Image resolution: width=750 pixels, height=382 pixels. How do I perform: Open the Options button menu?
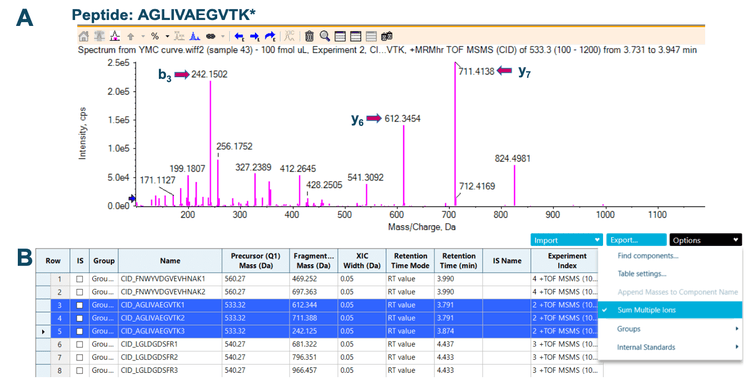pyautogui.click(x=706, y=240)
